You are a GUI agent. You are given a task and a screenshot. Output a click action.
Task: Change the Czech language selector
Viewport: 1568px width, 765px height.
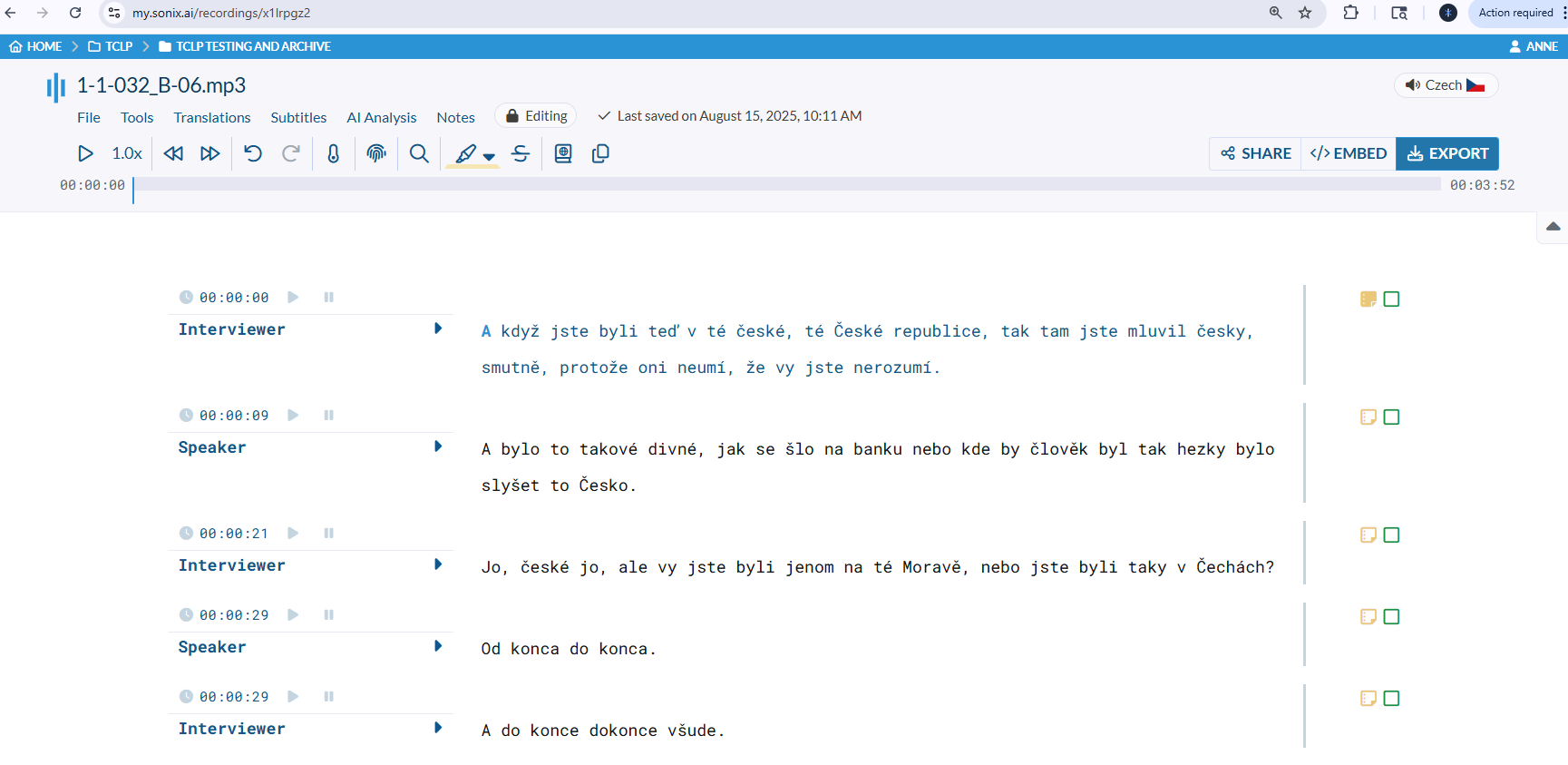coord(1446,85)
